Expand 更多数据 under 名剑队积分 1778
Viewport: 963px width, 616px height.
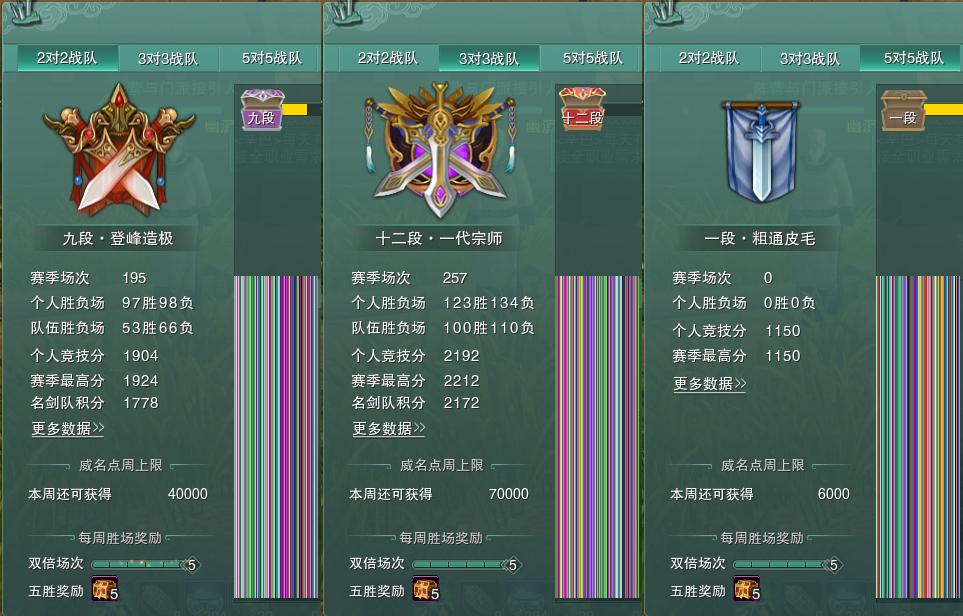coord(68,428)
